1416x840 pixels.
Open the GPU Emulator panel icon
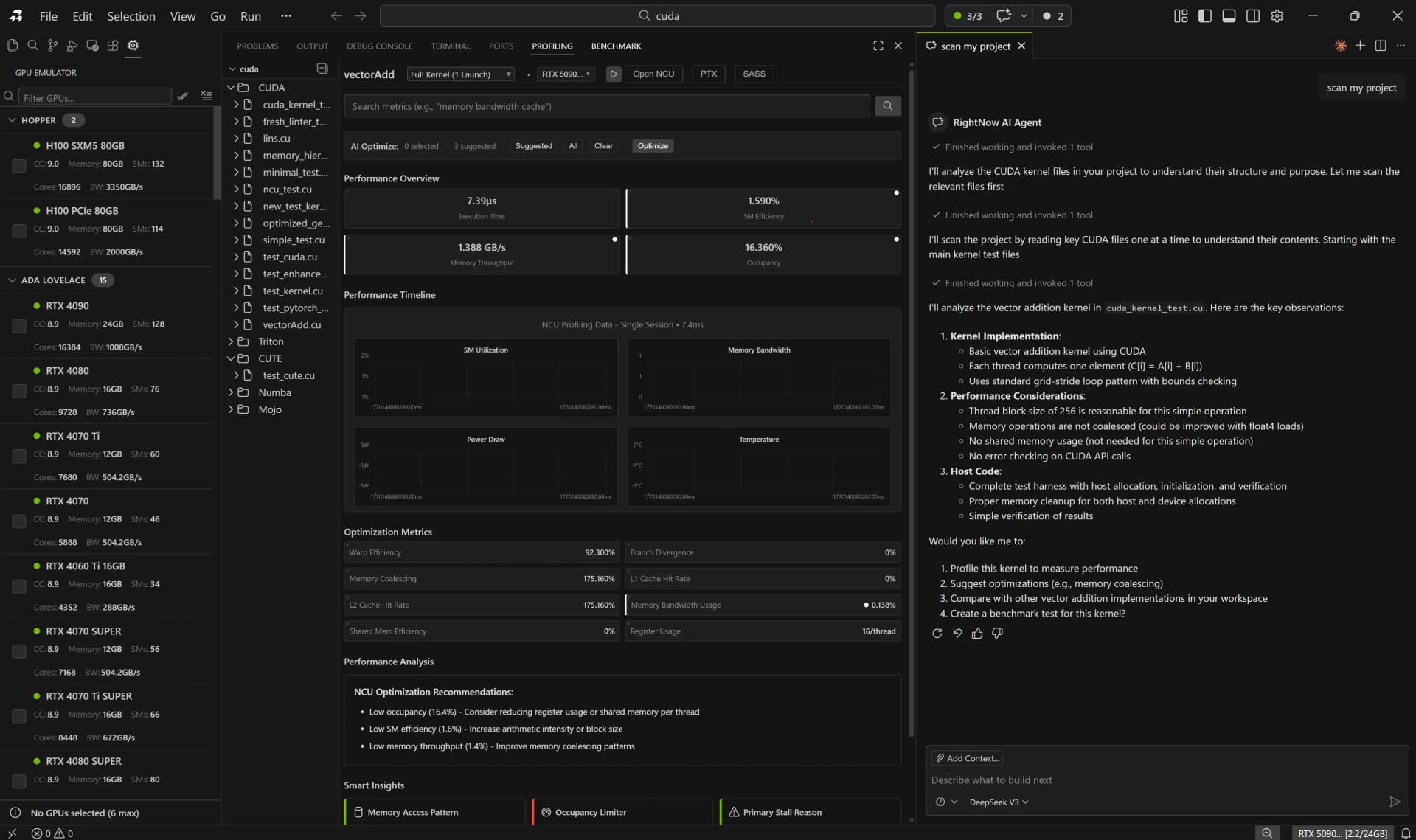133,46
